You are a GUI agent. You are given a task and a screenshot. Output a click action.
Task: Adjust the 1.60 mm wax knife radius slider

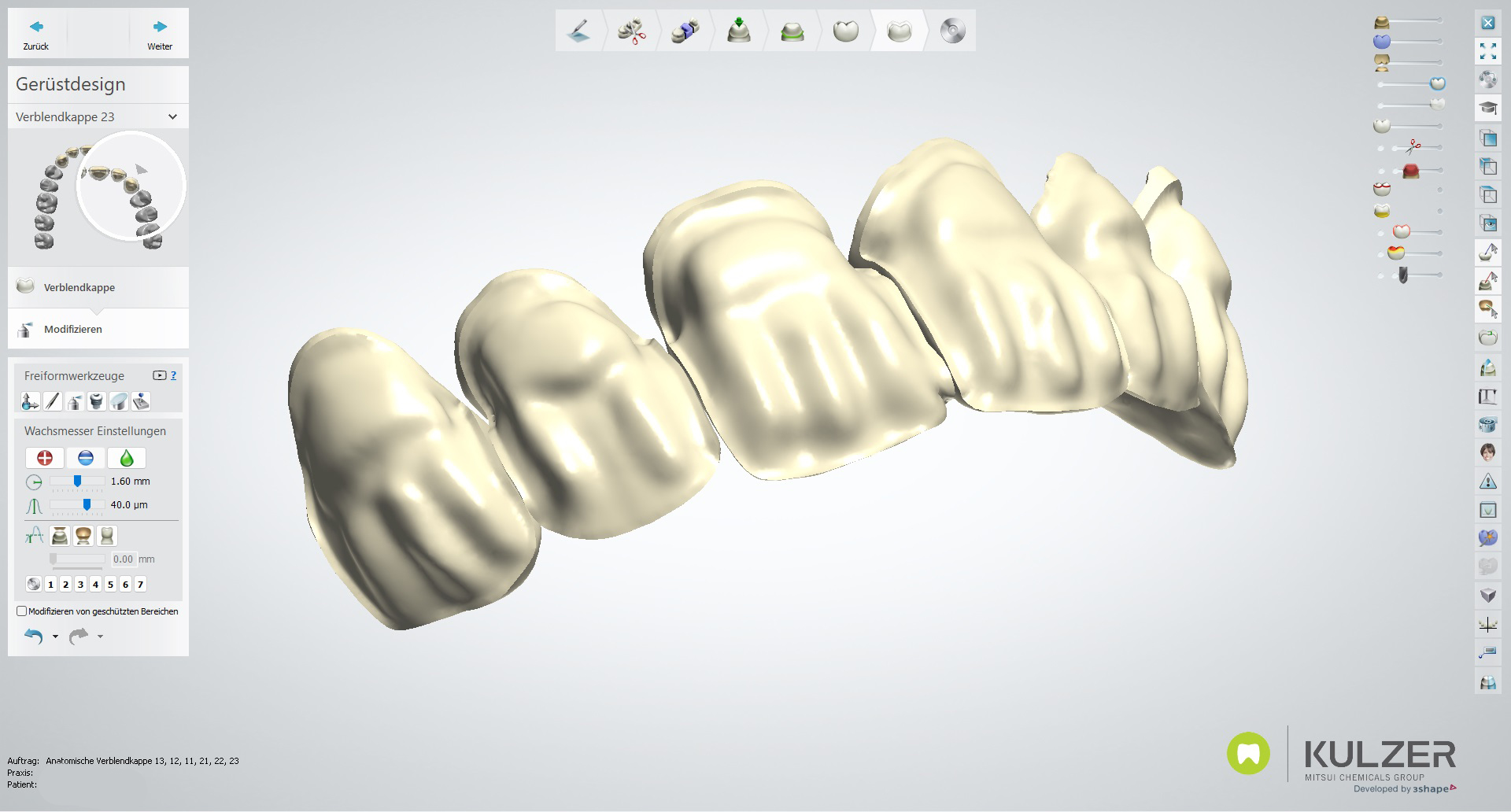tap(77, 481)
